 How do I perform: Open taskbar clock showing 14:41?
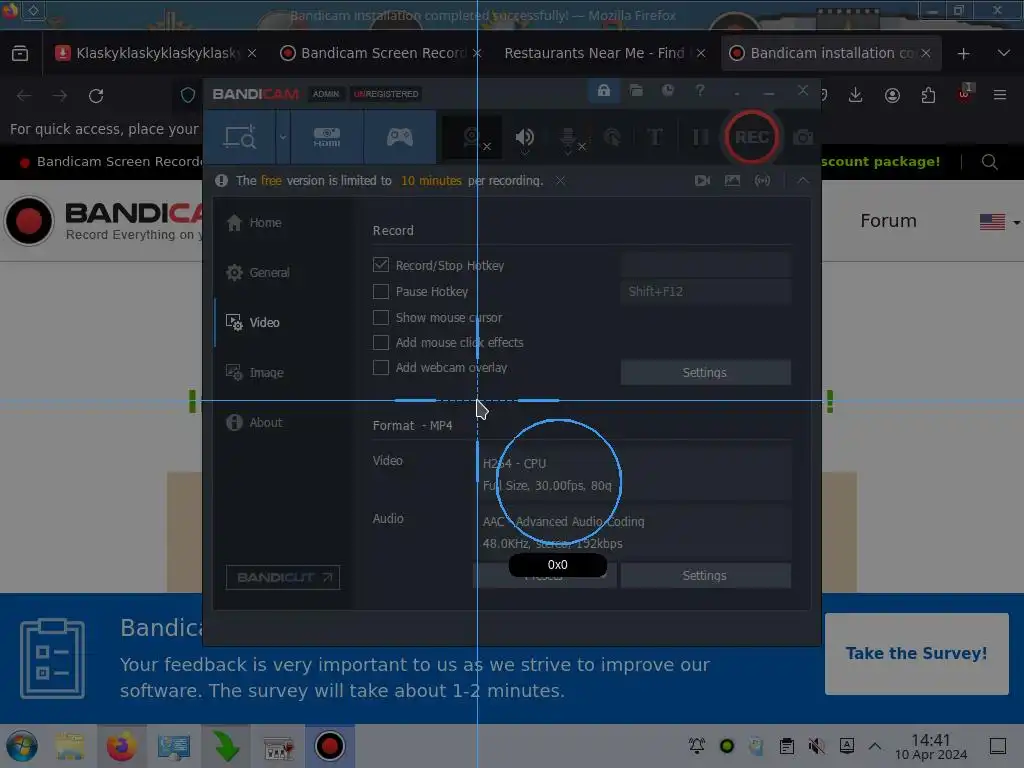tap(931, 746)
